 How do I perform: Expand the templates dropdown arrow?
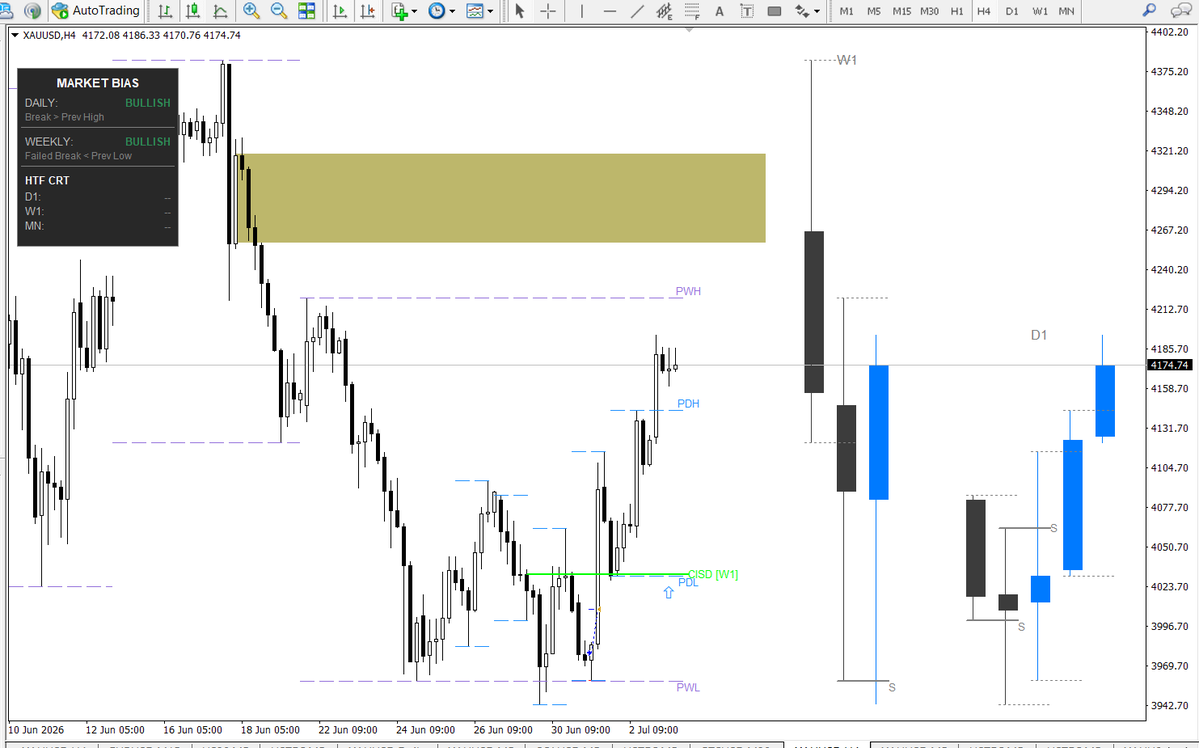pos(490,11)
